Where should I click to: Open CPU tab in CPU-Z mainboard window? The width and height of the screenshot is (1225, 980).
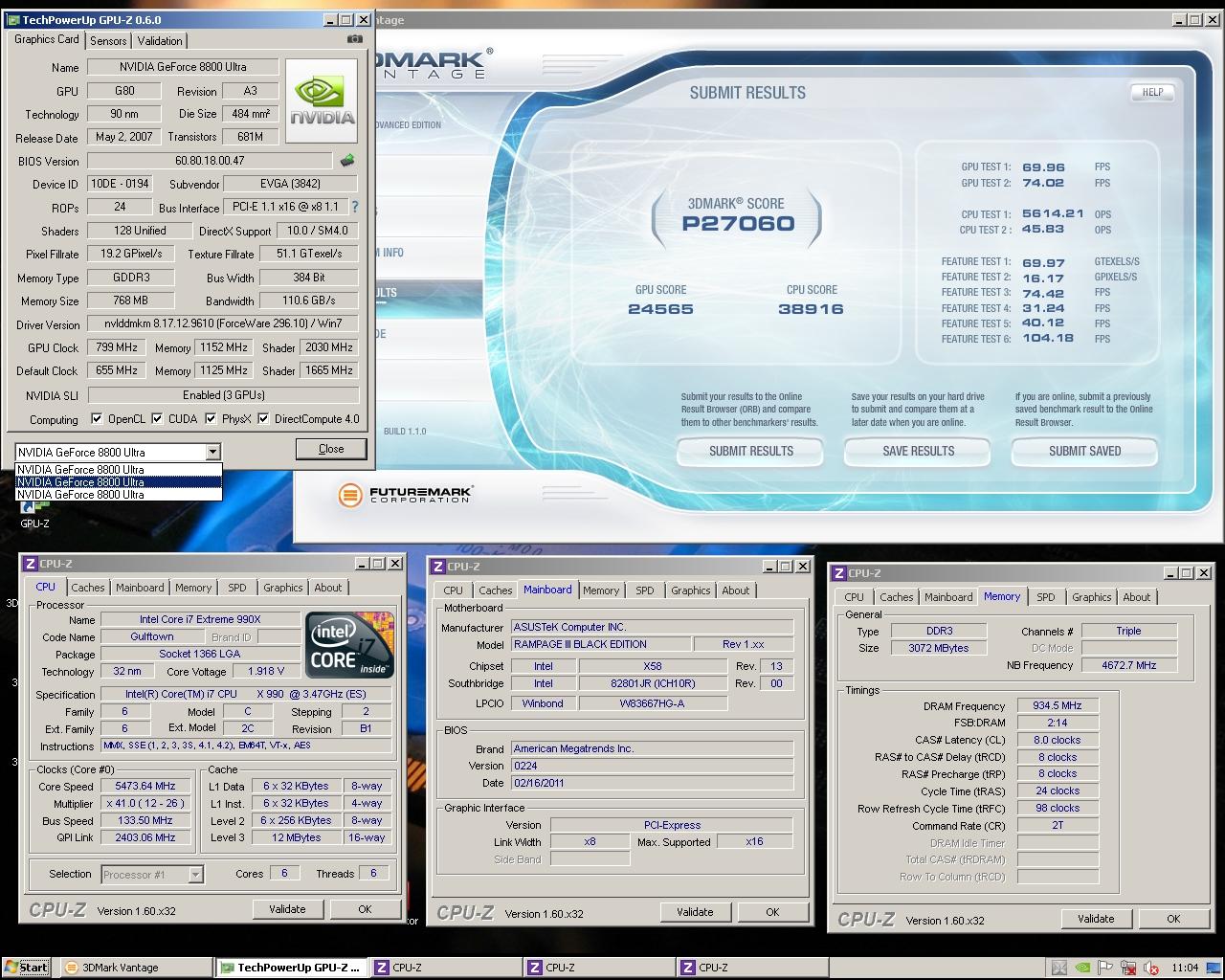(454, 590)
